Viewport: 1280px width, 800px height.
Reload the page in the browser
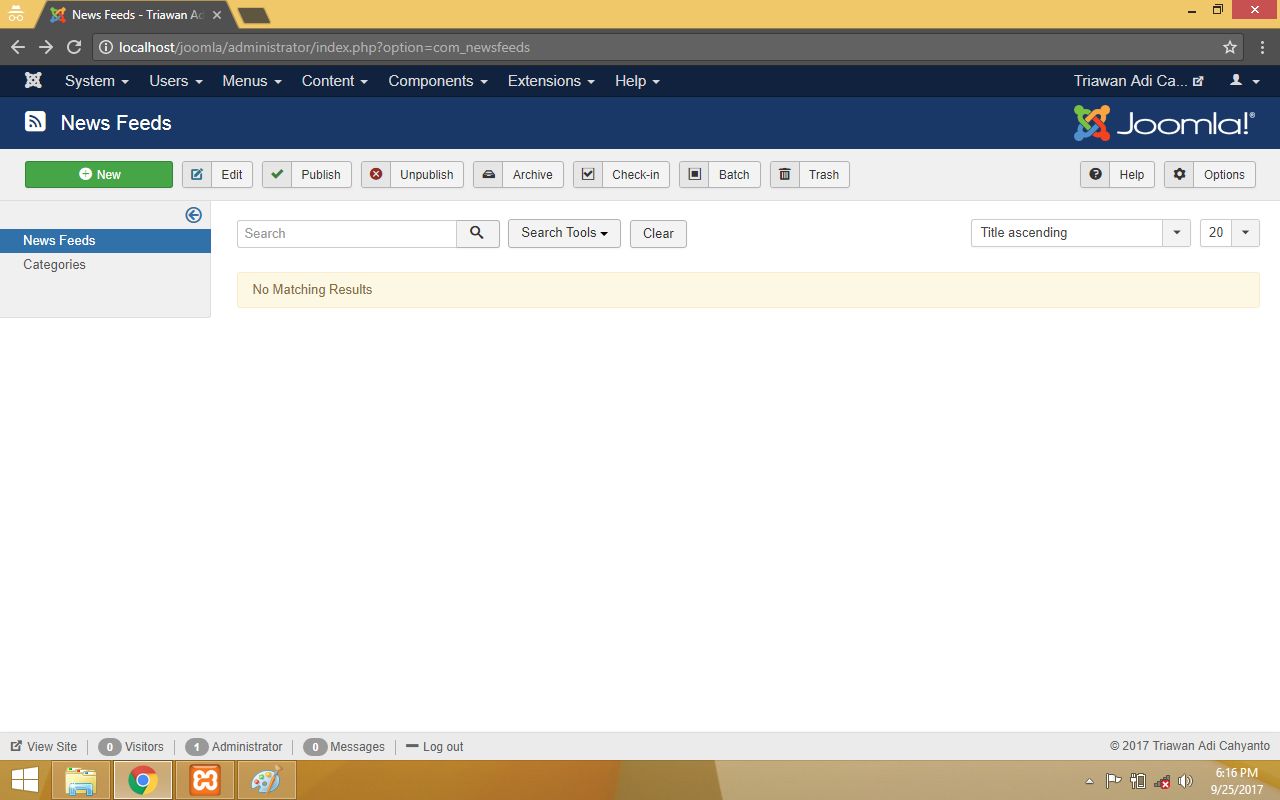(x=74, y=47)
